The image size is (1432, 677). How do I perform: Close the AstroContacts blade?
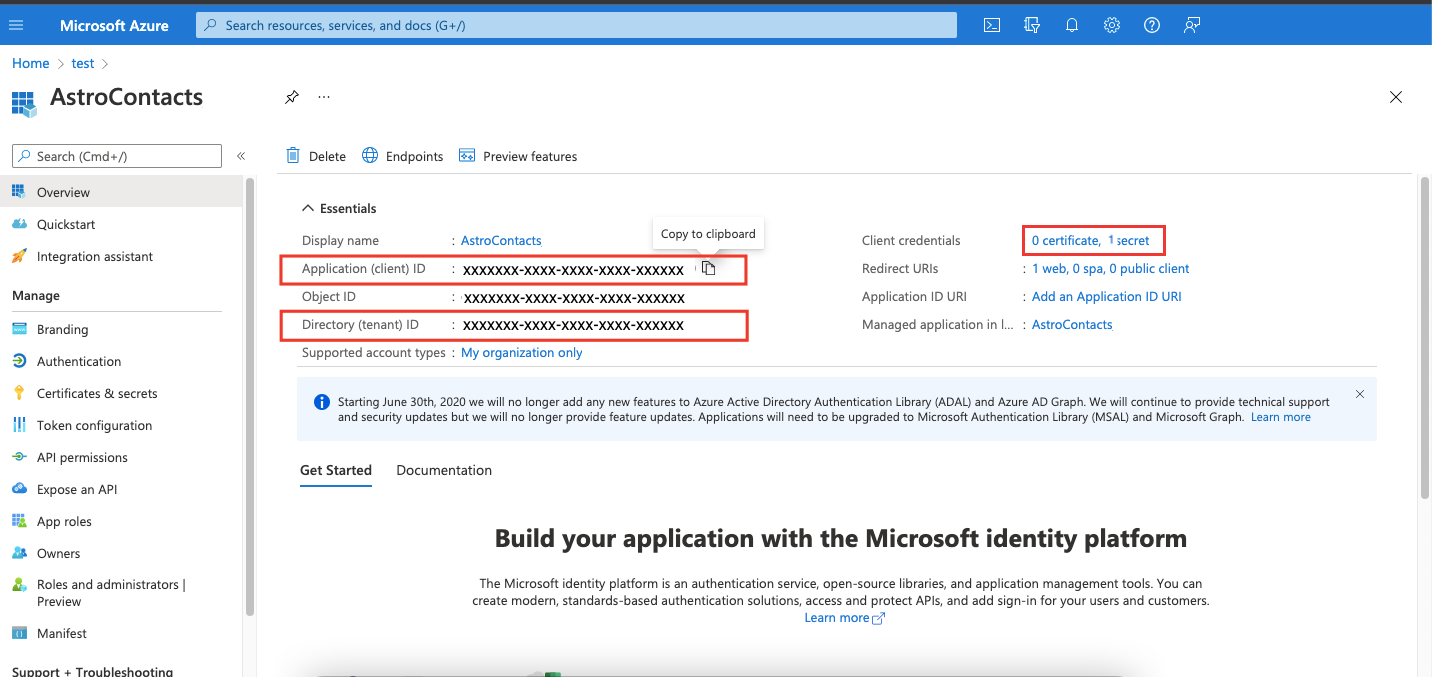click(x=1396, y=97)
